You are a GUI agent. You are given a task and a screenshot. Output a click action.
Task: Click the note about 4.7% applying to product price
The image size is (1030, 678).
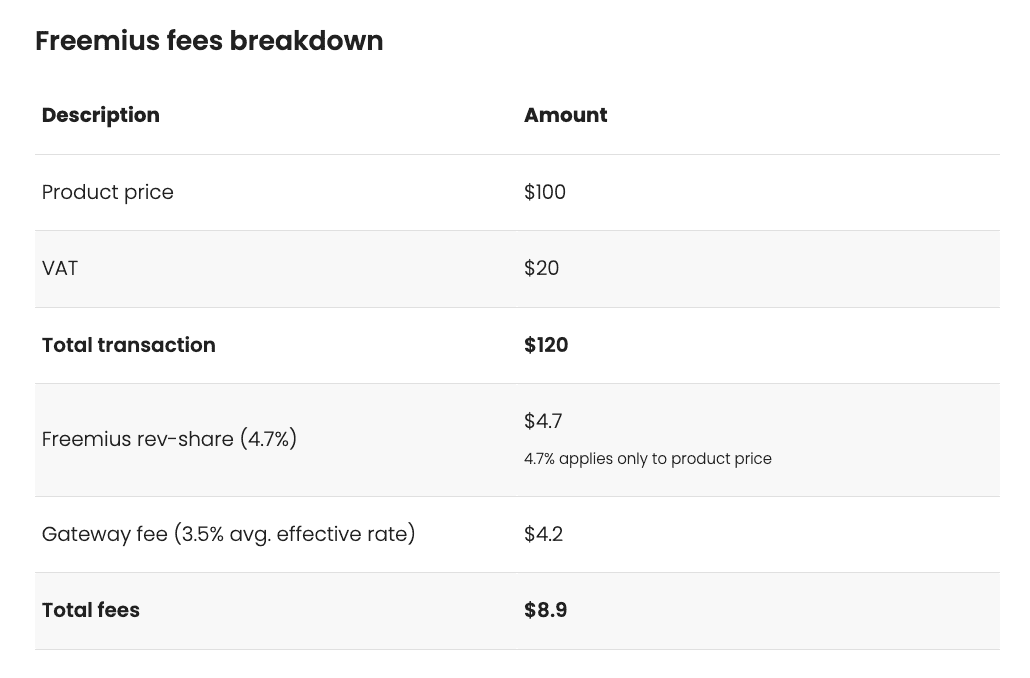tap(648, 459)
